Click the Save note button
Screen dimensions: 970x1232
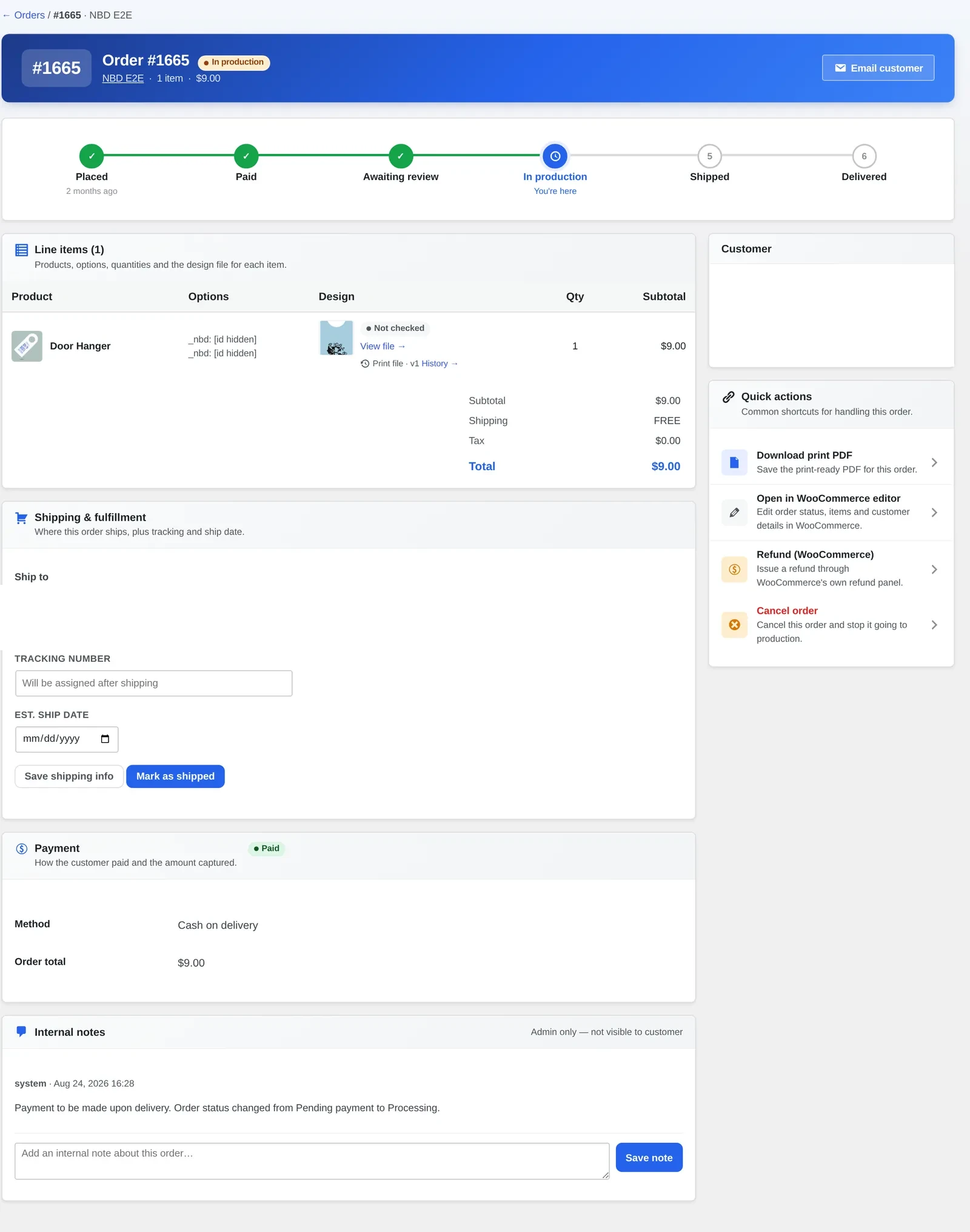649,1157
